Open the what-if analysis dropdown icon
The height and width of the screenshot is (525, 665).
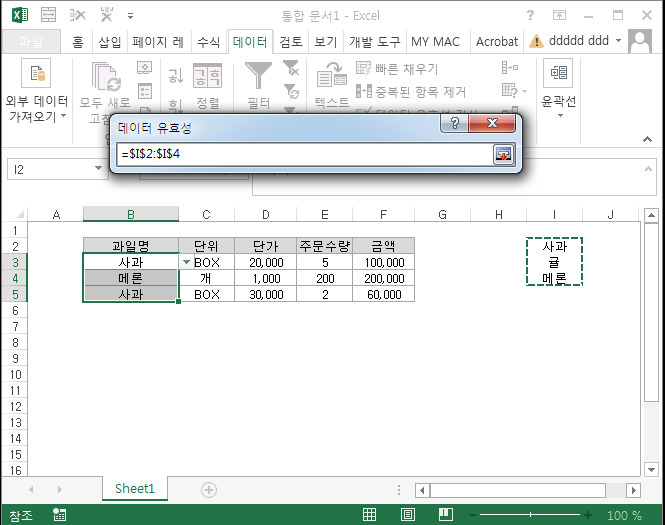514,91
